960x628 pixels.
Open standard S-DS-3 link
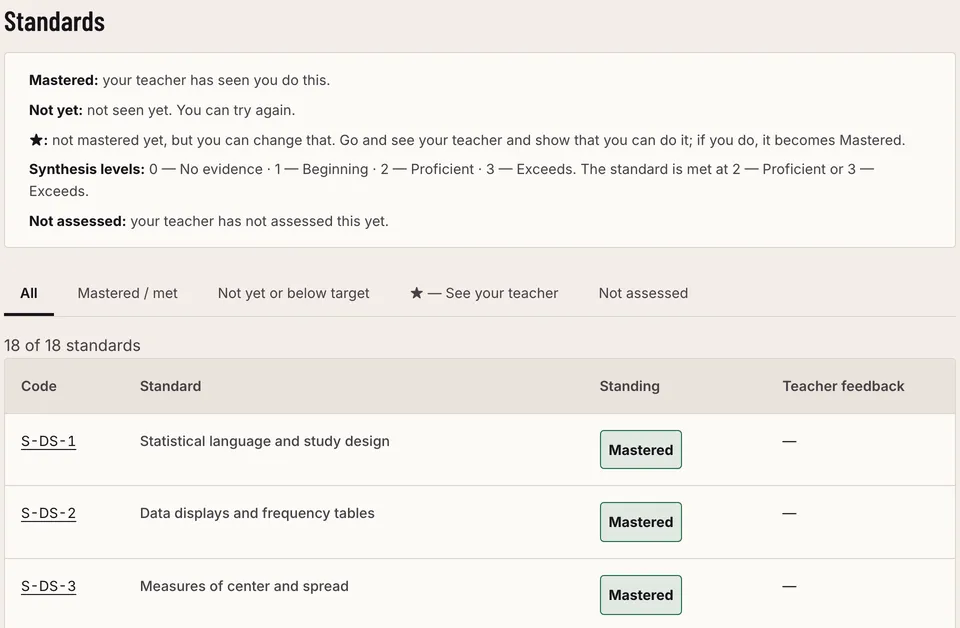click(48, 586)
